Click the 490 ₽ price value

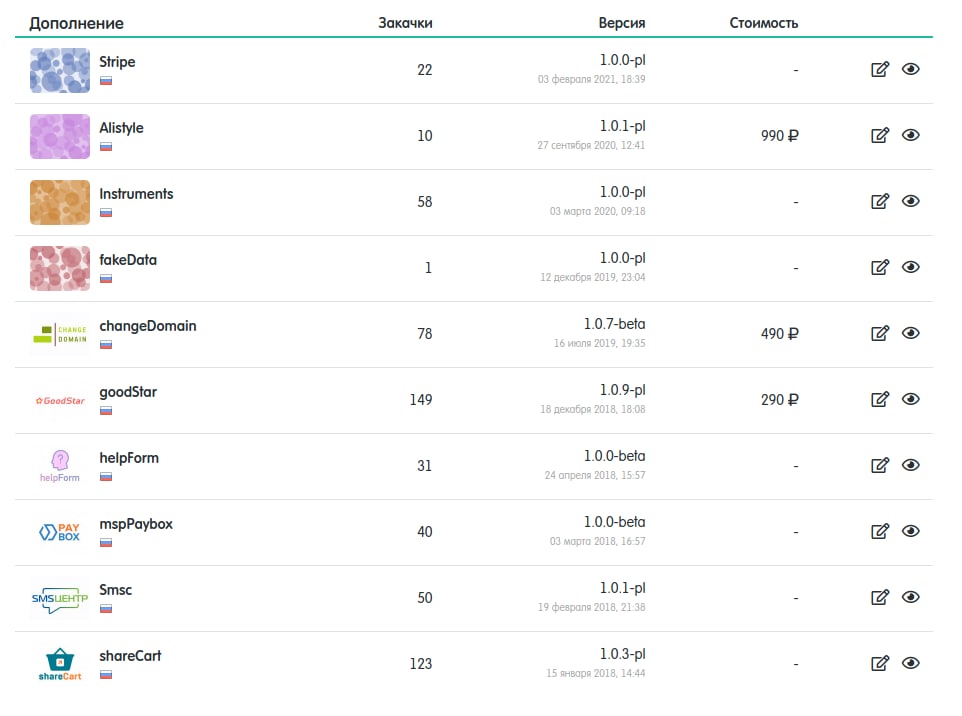tap(780, 334)
